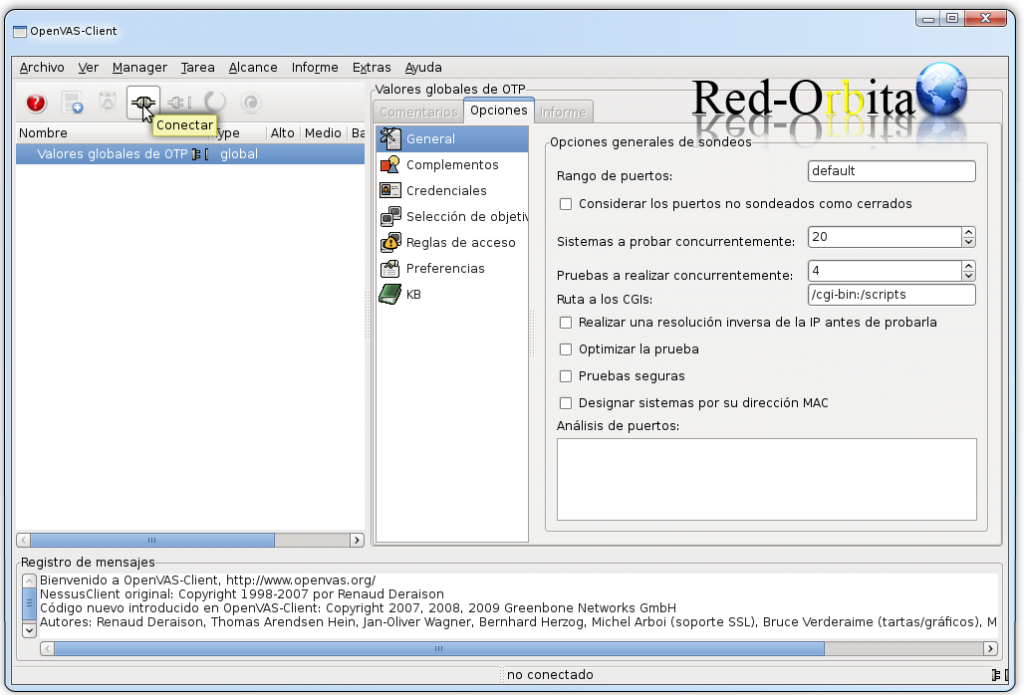The height and width of the screenshot is (695, 1024).
Task: Click the 'global' type cell
Action: (x=239, y=154)
